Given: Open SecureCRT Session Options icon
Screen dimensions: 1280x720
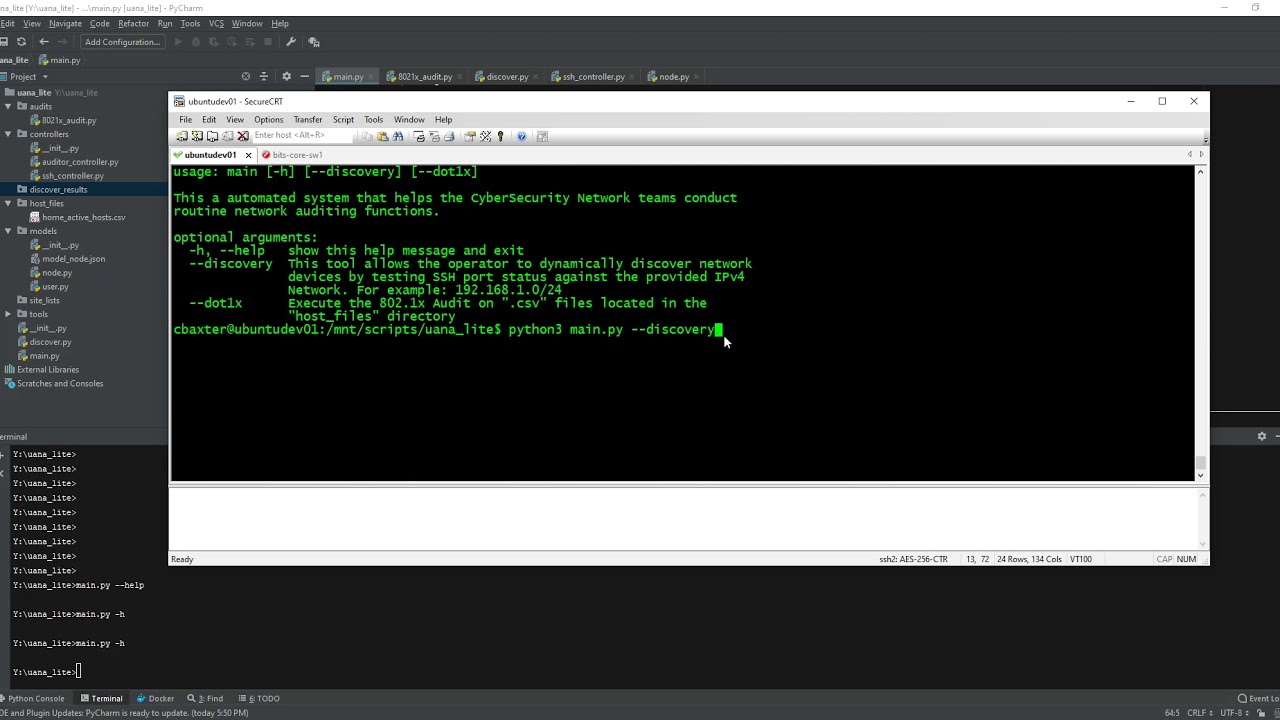Looking at the screenshot, I should [x=470, y=136].
